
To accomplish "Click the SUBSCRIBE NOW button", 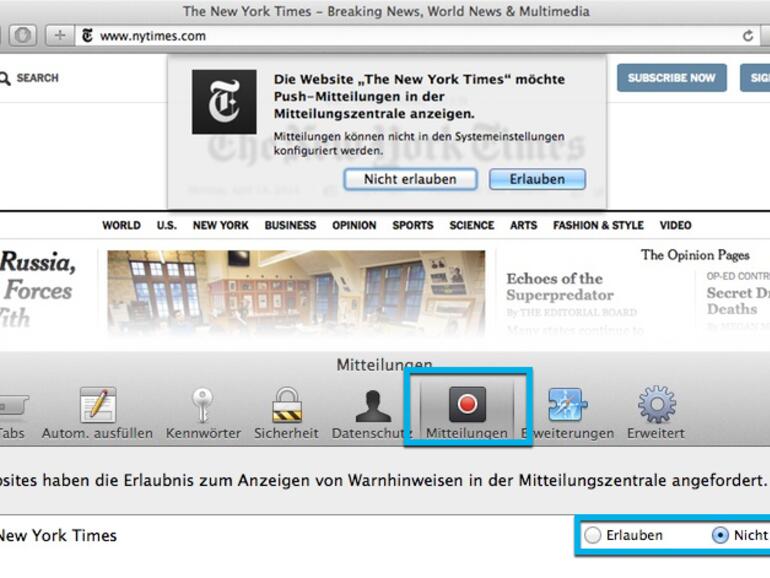I will coord(671,78).
